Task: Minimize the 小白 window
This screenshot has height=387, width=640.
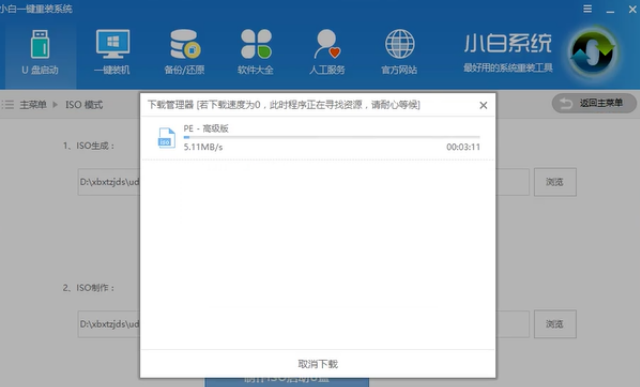Action: (610, 10)
